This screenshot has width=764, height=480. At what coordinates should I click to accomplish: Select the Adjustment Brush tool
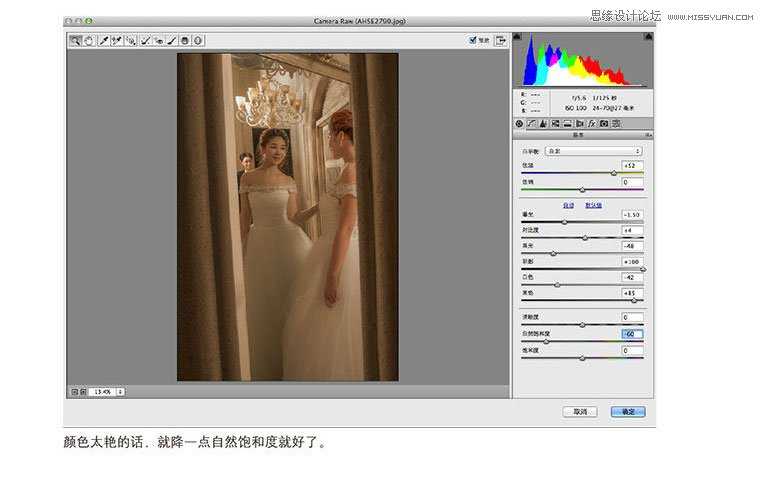coord(172,41)
